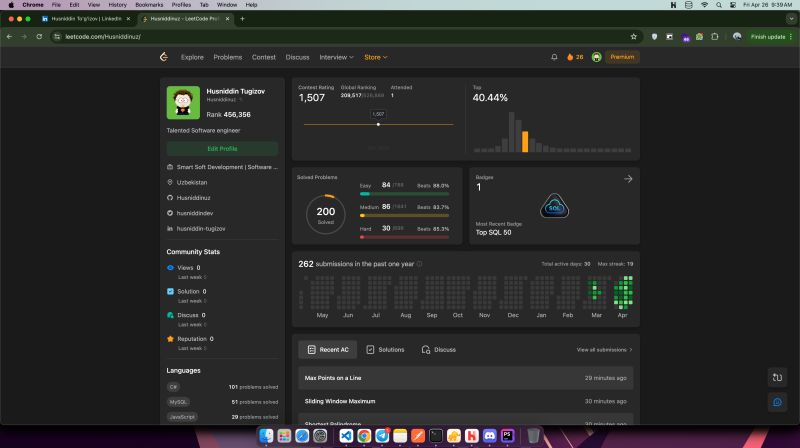
Task: Click Smart Soft Development company text
Action: click(227, 167)
